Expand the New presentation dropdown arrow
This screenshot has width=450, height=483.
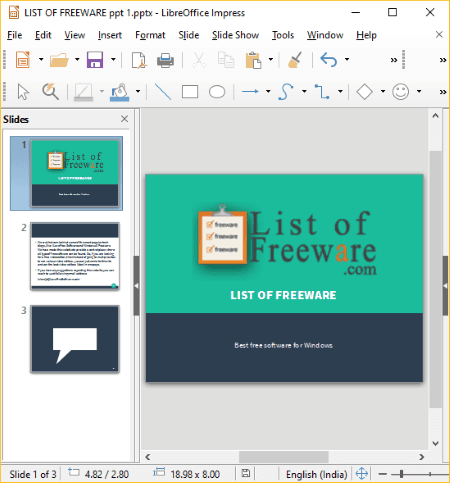(41, 60)
